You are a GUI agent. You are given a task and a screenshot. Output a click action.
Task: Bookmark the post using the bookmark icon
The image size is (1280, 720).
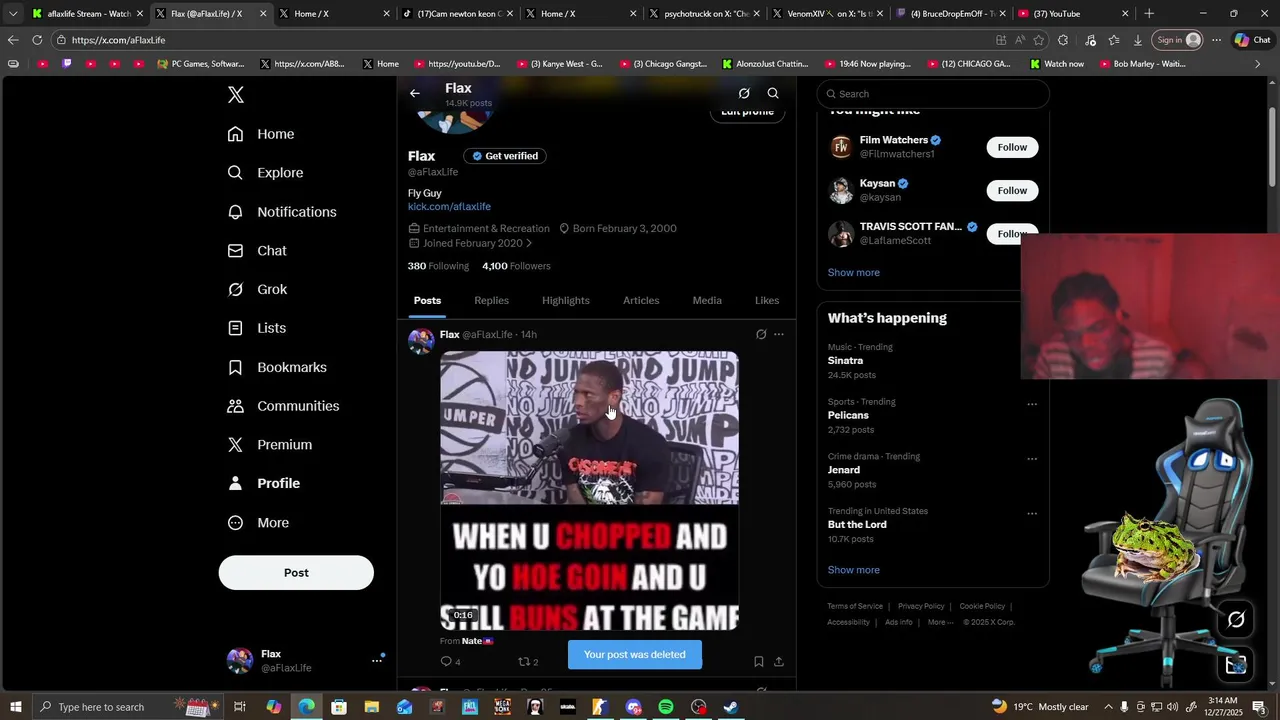[759, 661]
